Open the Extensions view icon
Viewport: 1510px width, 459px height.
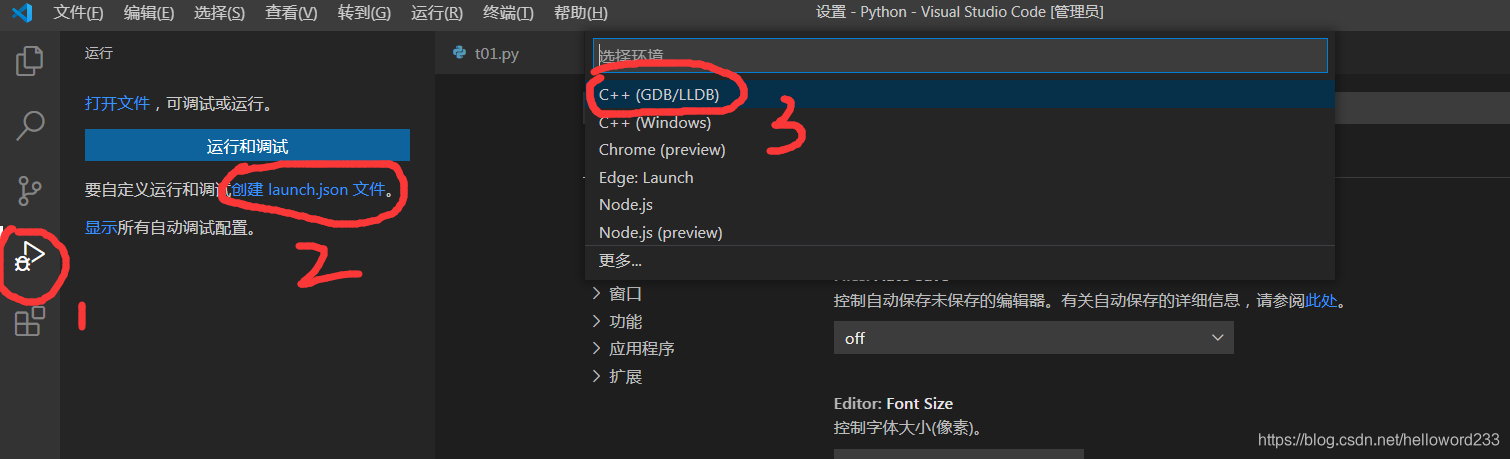(x=30, y=321)
